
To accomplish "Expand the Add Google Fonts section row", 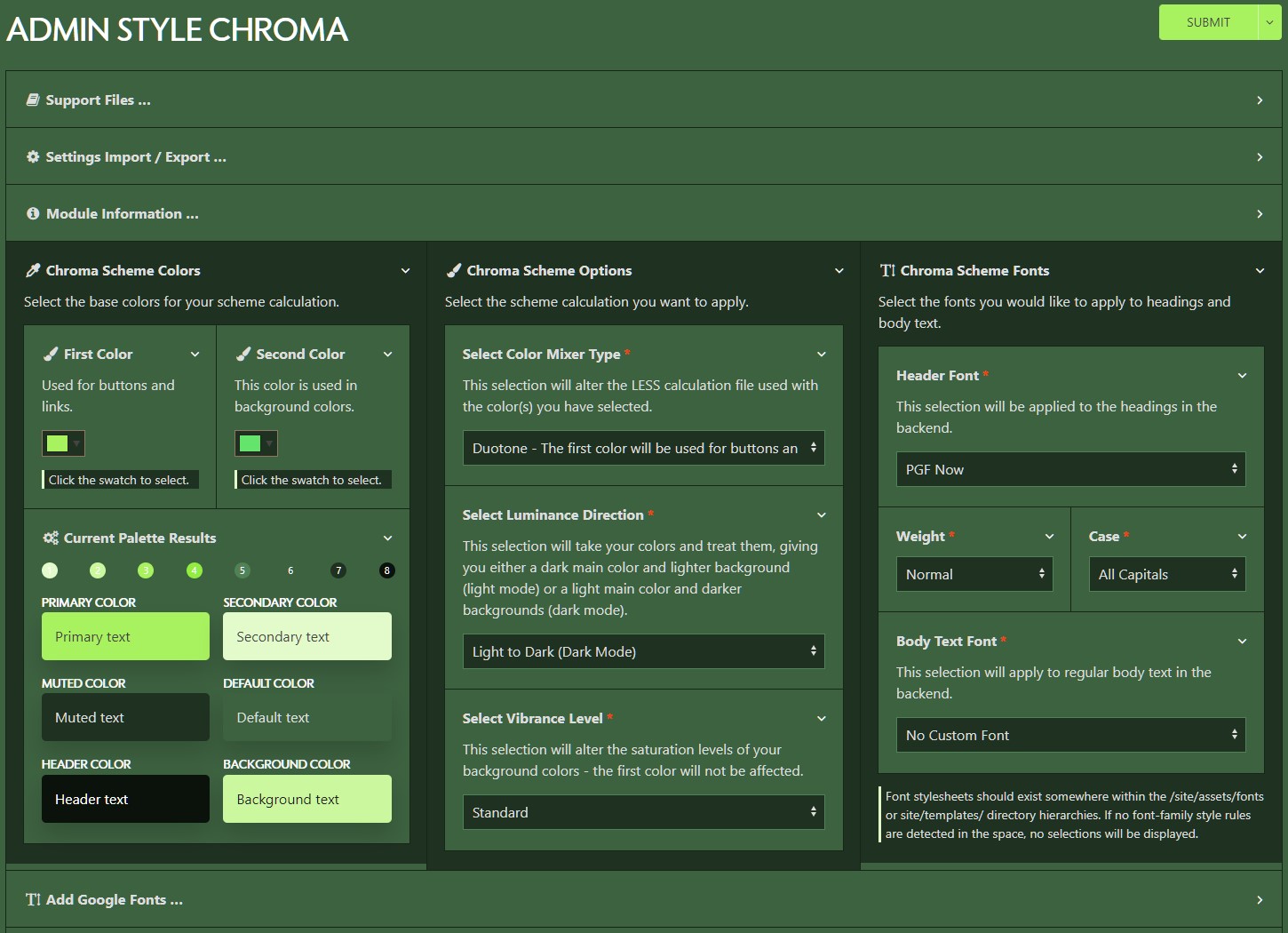I will tap(1259, 900).
